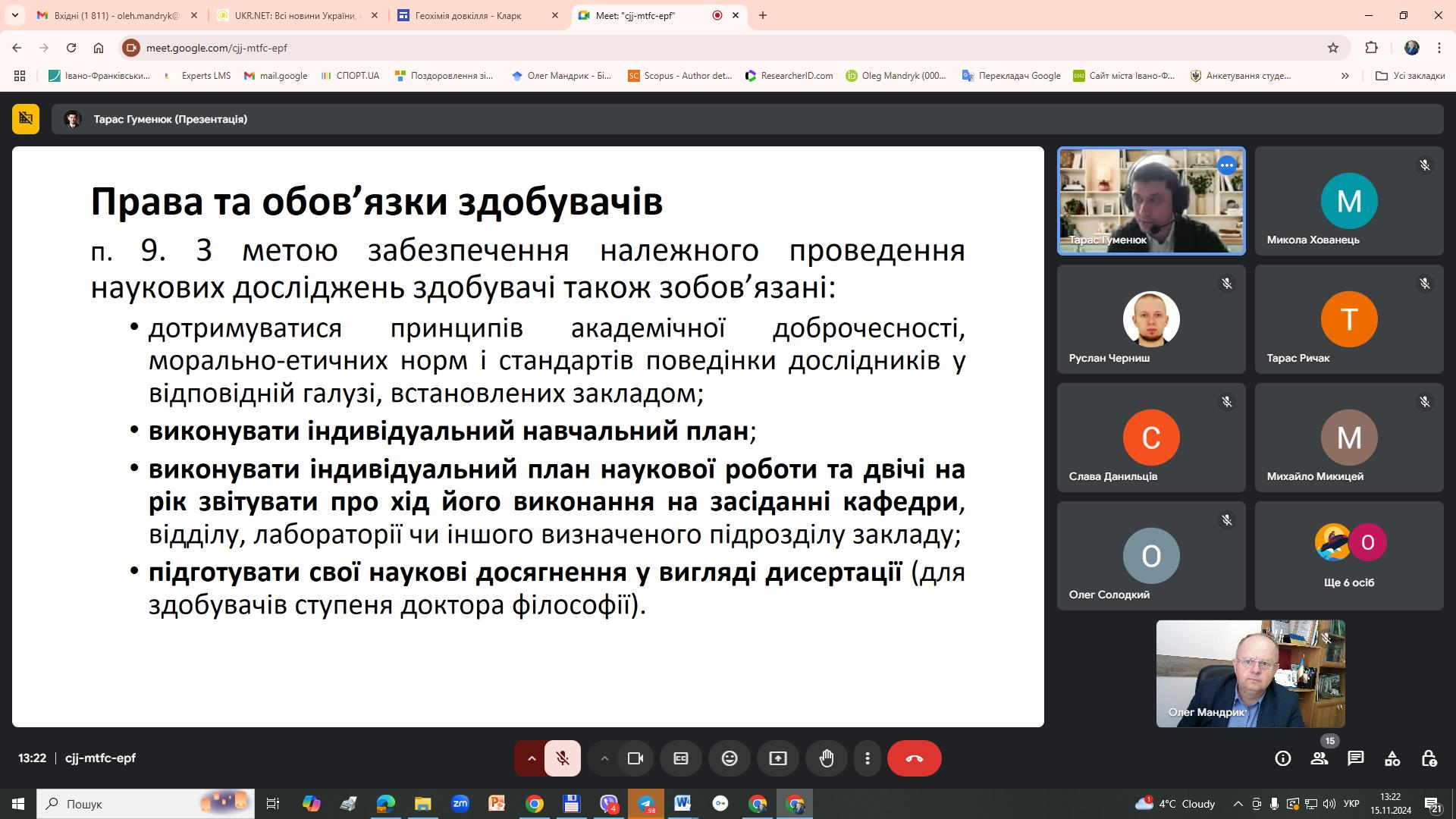Open camera video options chevron
This screenshot has width=1456, height=819.
pyautogui.click(x=604, y=758)
